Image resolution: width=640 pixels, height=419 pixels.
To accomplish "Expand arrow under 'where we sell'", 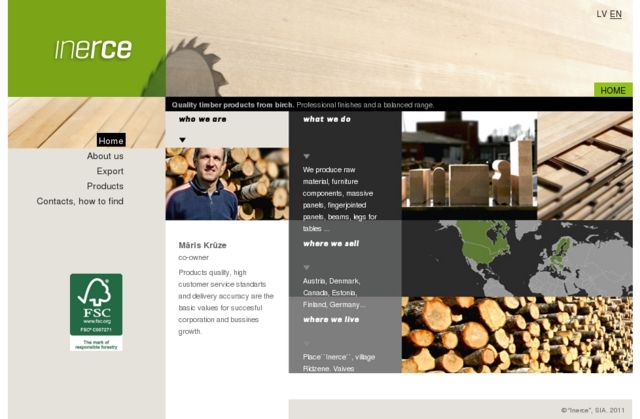I will click(x=307, y=267).
